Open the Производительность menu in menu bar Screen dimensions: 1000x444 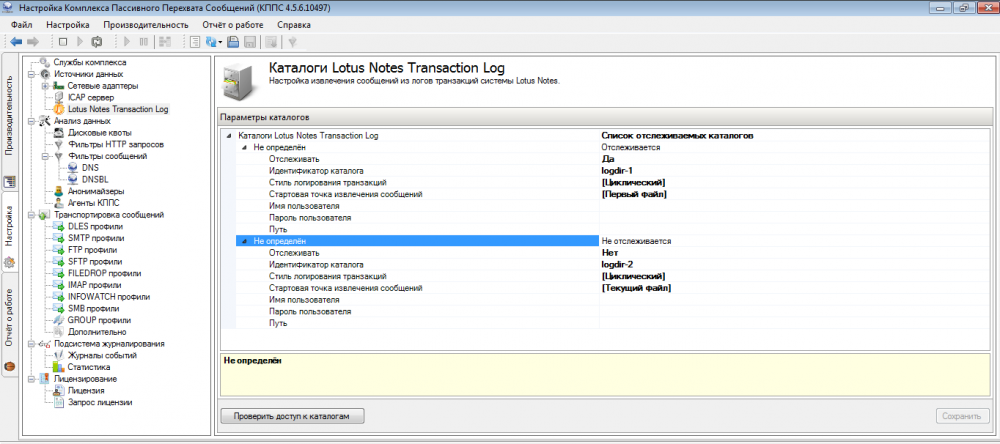coord(144,25)
